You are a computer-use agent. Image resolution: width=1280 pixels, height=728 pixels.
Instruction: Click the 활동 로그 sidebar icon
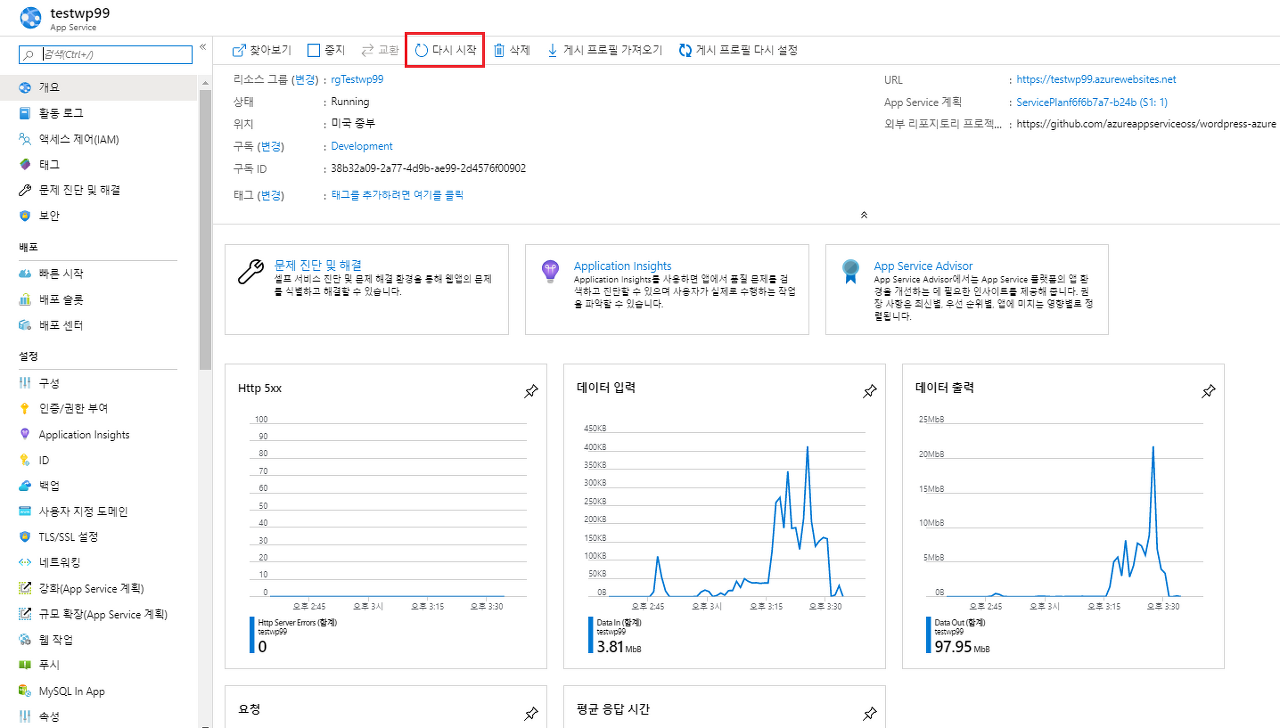25,113
